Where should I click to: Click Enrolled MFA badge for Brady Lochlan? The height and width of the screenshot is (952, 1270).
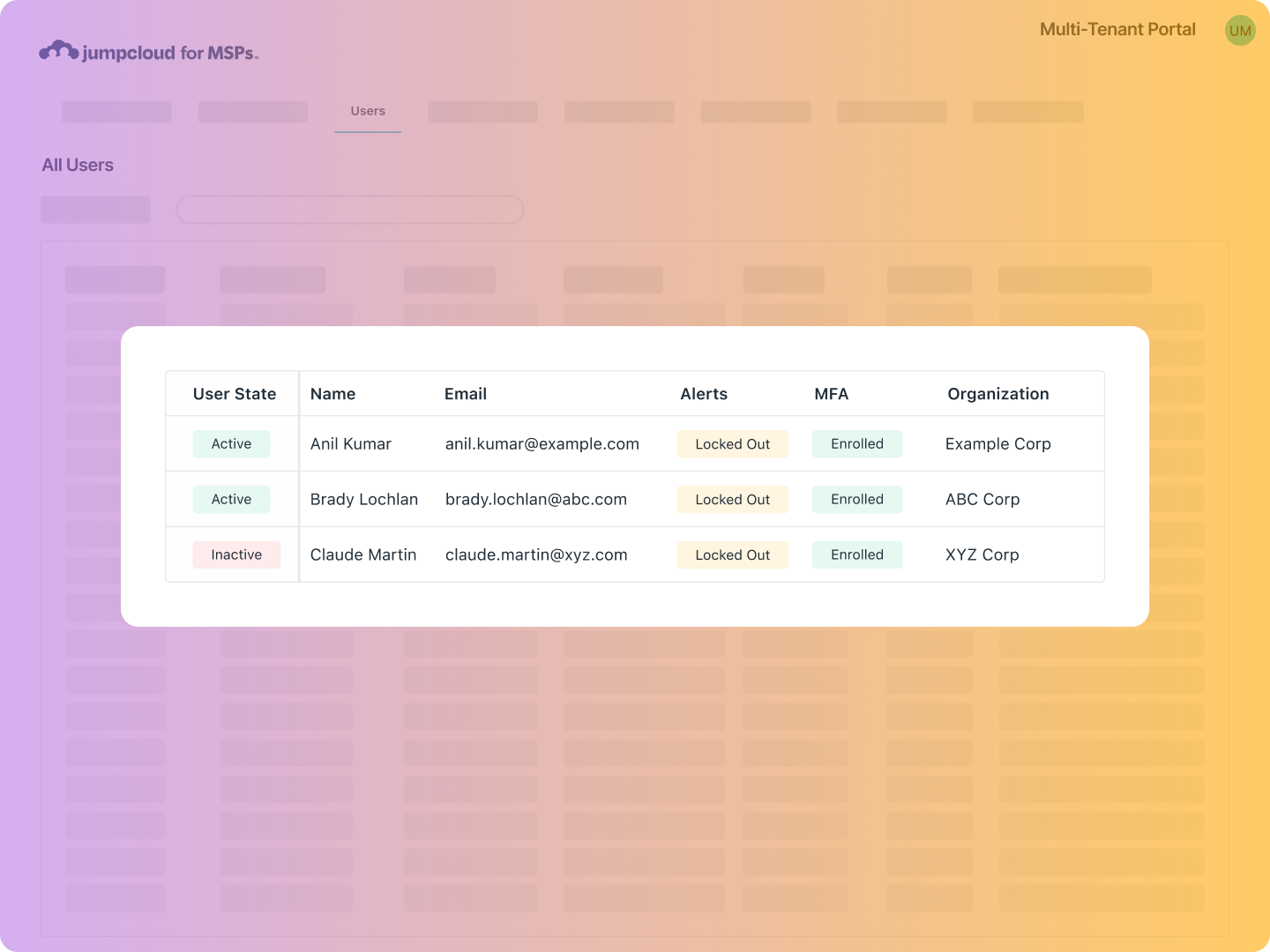[x=857, y=500]
